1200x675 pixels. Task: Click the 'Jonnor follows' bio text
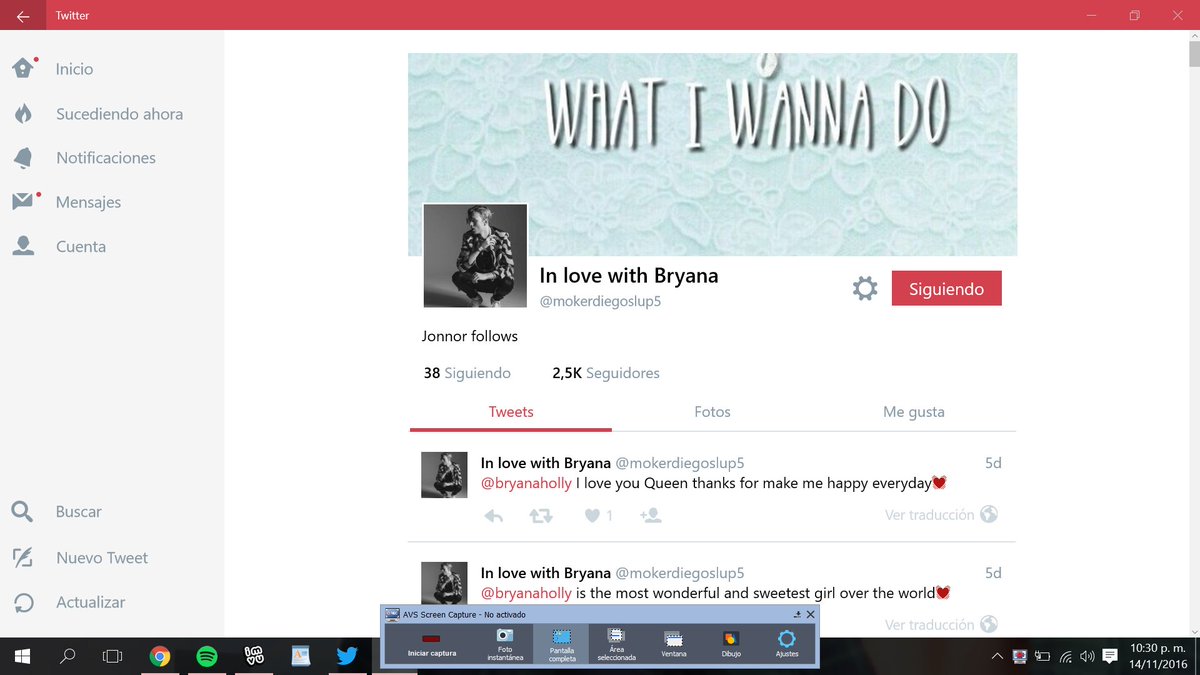click(x=470, y=336)
